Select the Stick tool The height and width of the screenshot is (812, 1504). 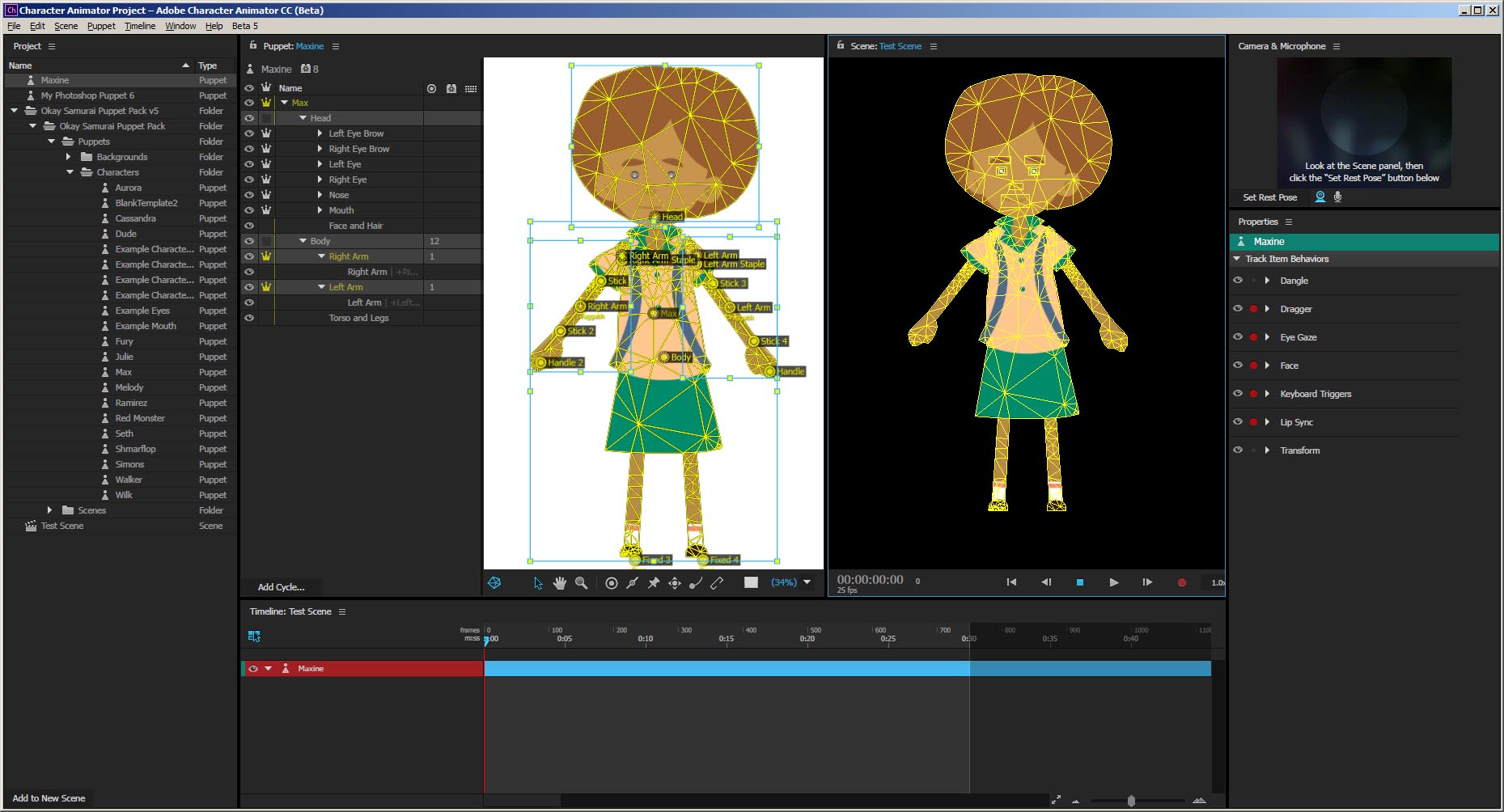point(633,582)
